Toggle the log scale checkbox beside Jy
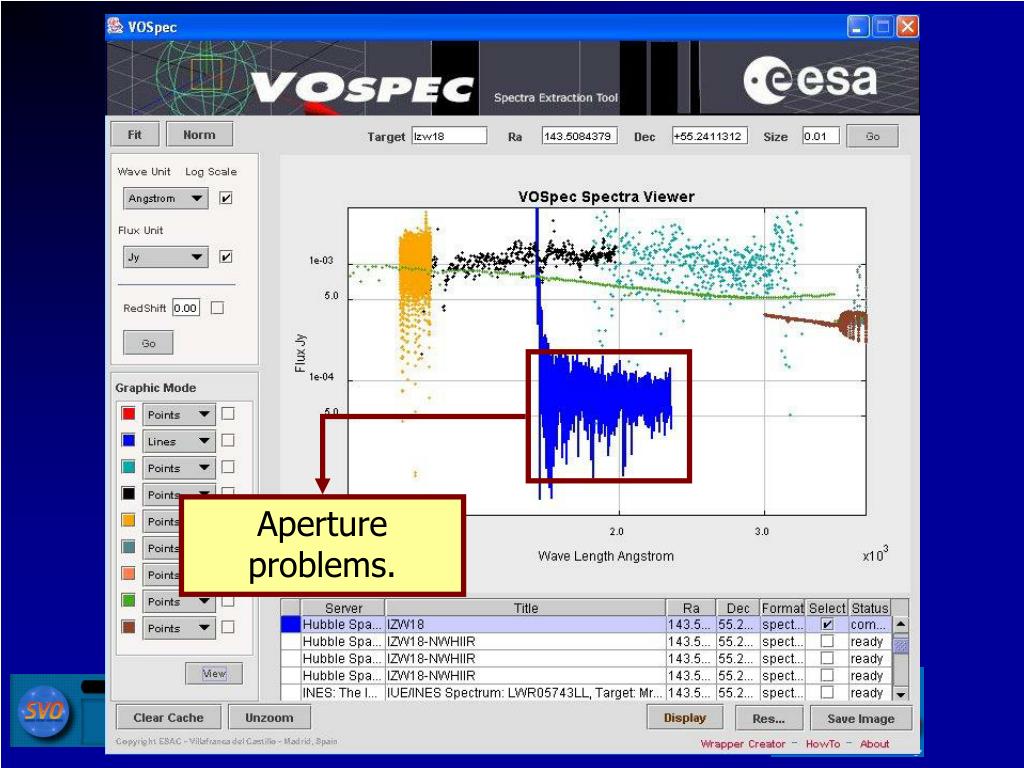 [x=226, y=257]
